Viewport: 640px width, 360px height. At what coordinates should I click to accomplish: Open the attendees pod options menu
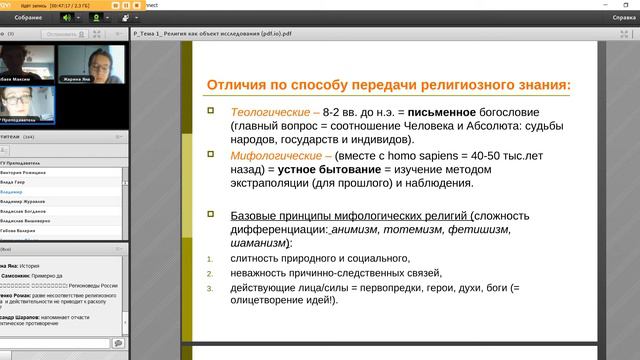tap(119, 137)
